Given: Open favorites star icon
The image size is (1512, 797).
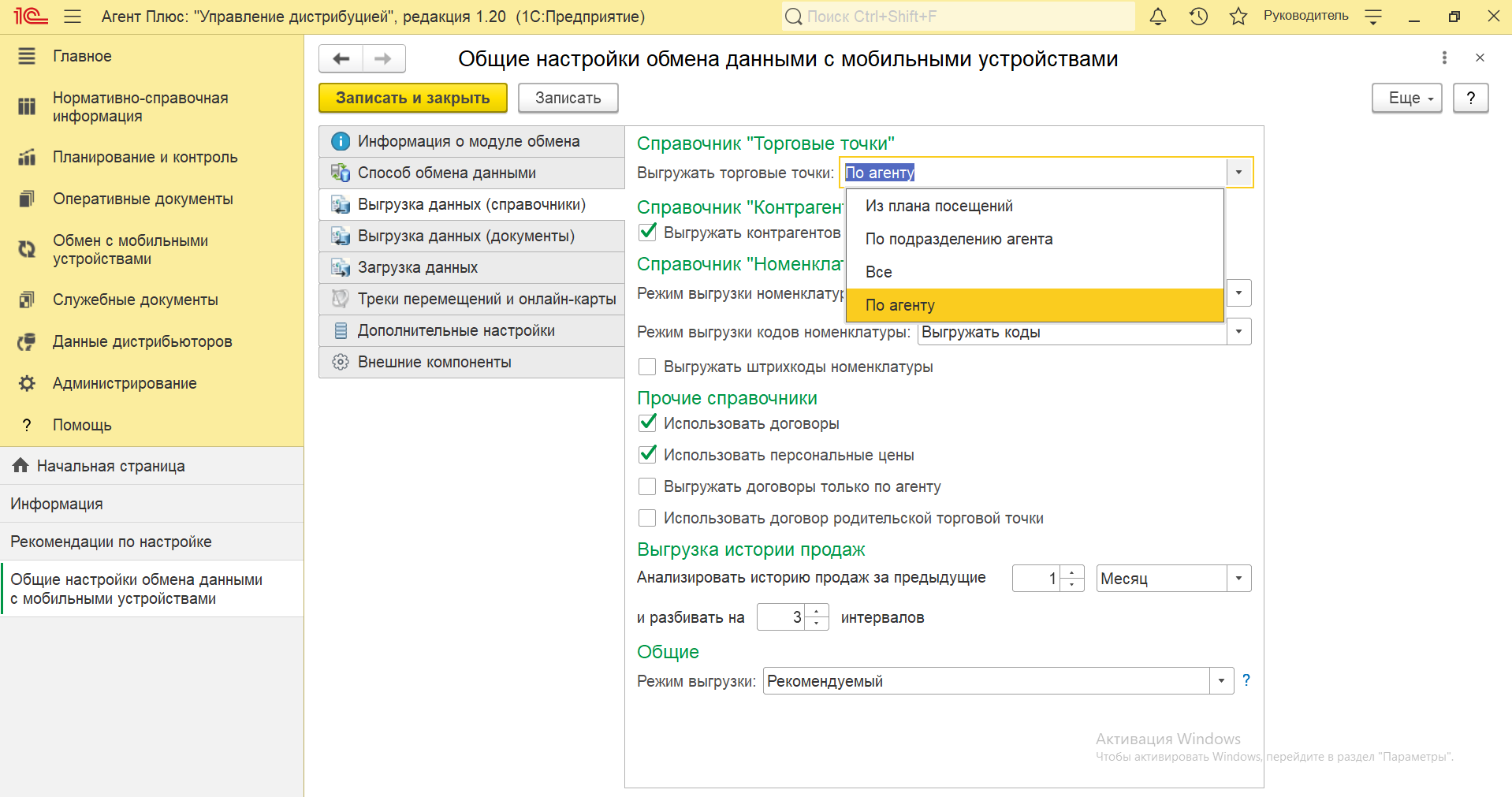Looking at the screenshot, I should [1238, 17].
